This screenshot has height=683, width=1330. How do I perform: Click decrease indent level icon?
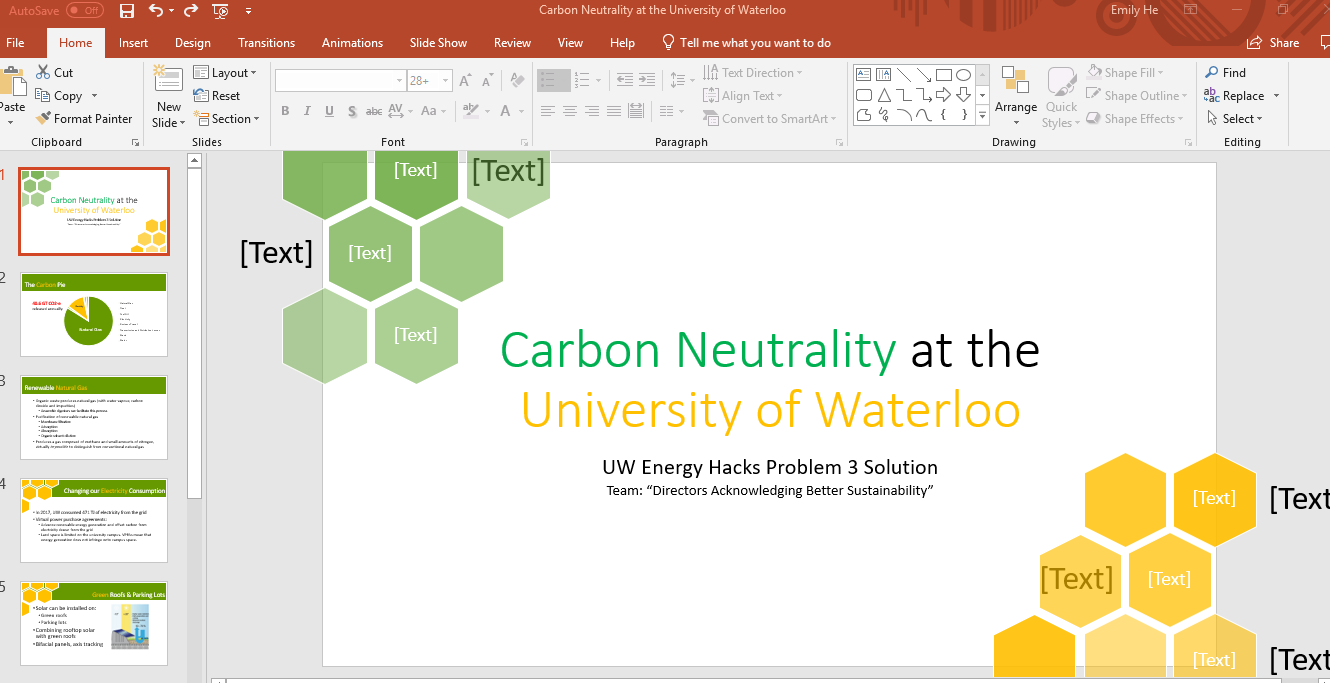624,80
